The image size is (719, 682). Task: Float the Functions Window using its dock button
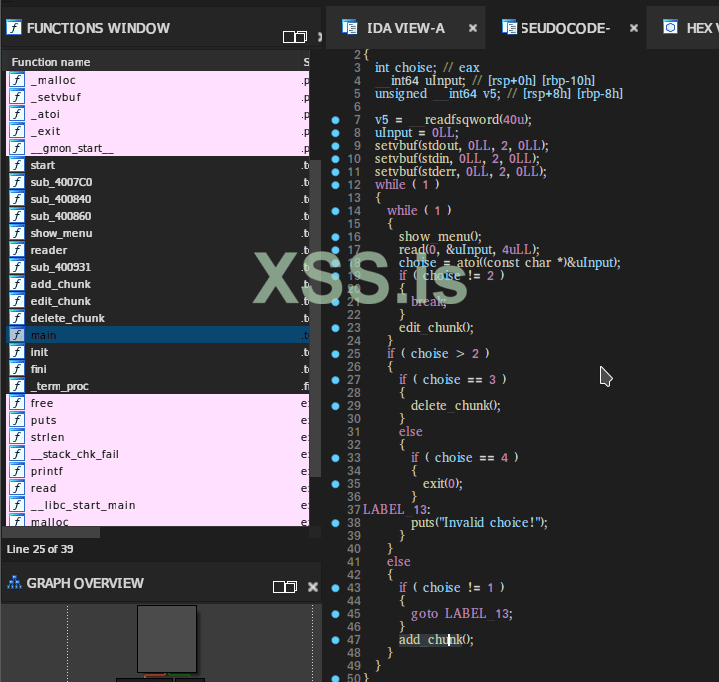coord(294,37)
